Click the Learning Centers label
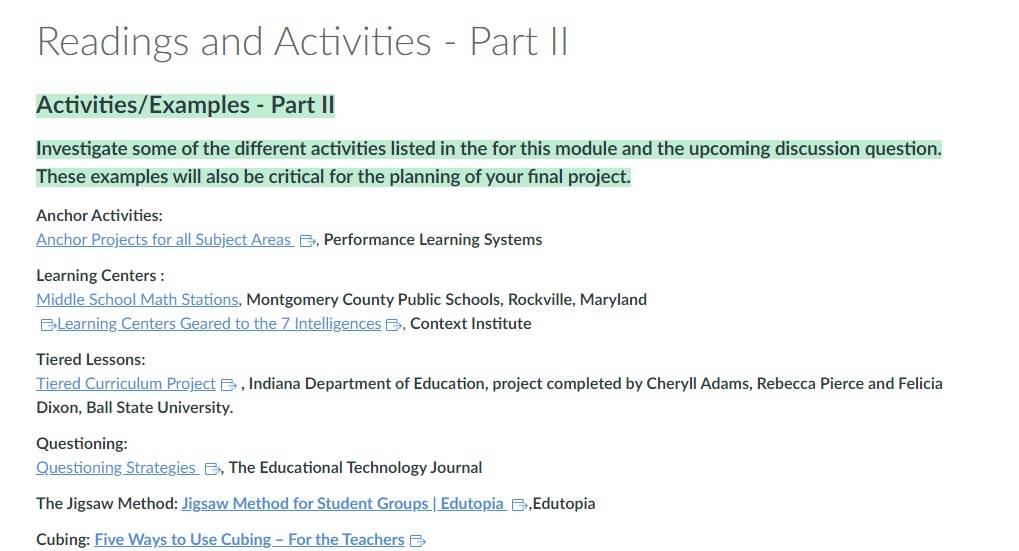The width and height of the screenshot is (1019, 551). tap(100, 276)
